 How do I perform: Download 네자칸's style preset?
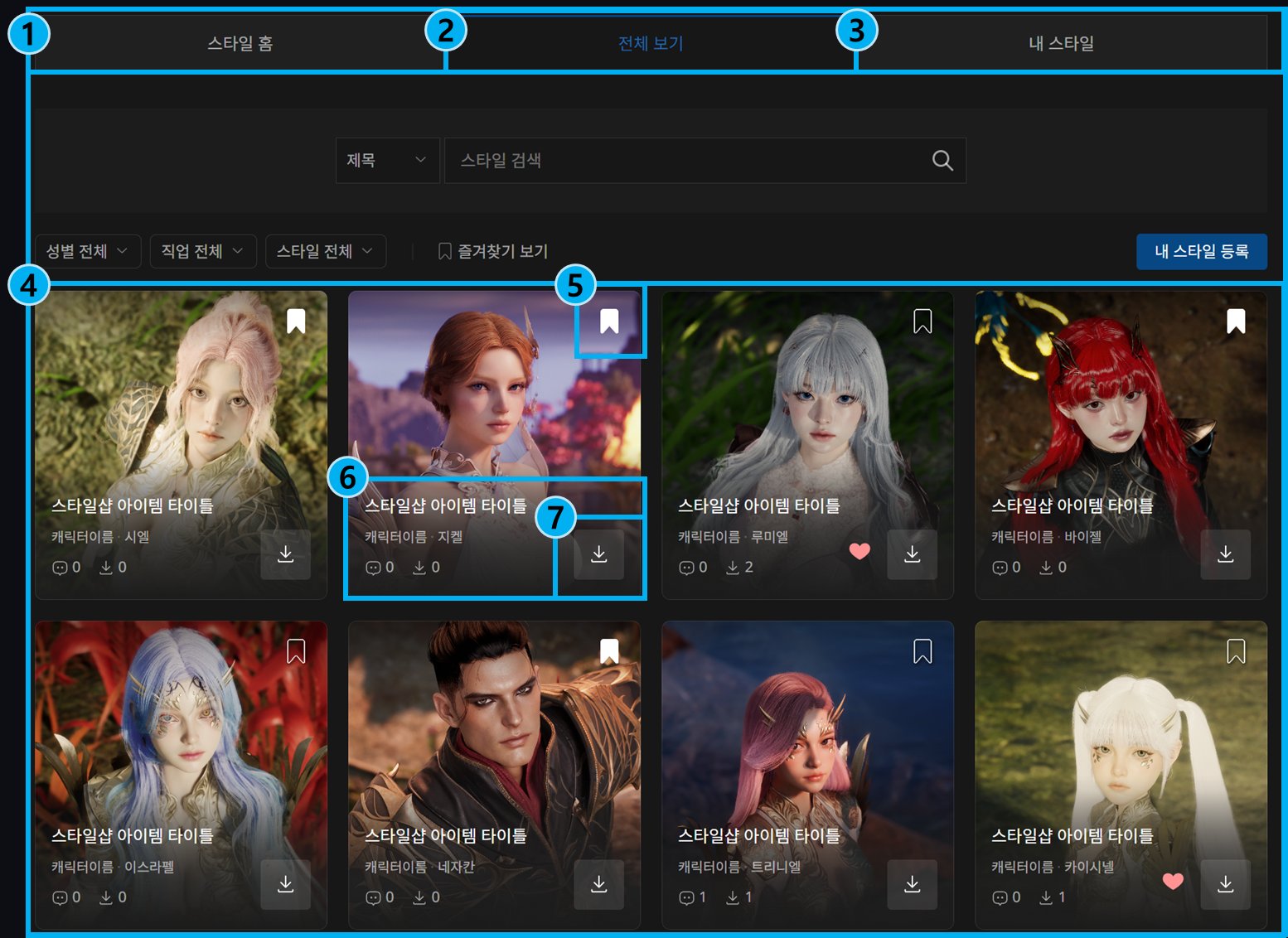tap(599, 884)
